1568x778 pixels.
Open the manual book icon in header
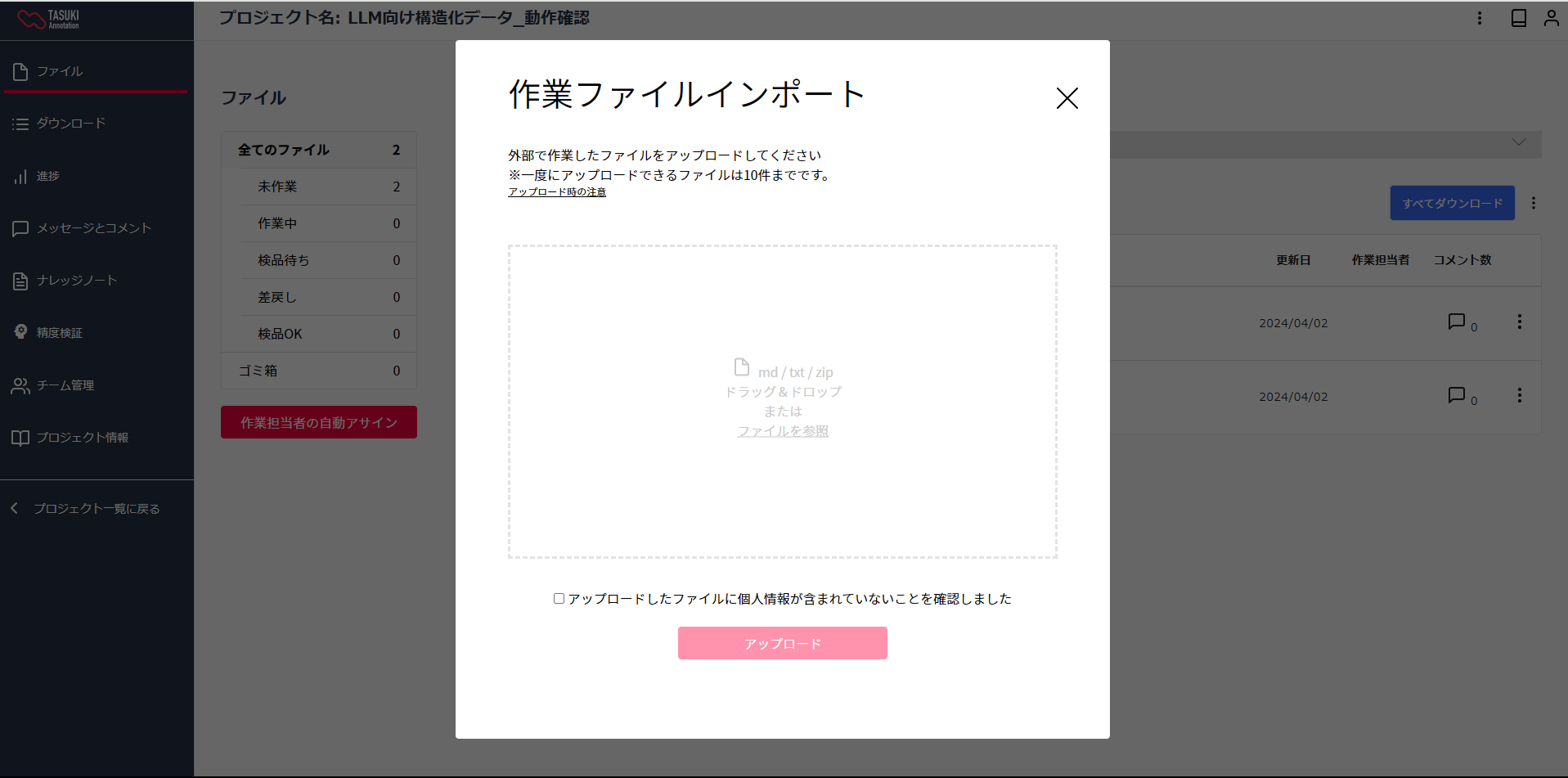pos(1519,18)
